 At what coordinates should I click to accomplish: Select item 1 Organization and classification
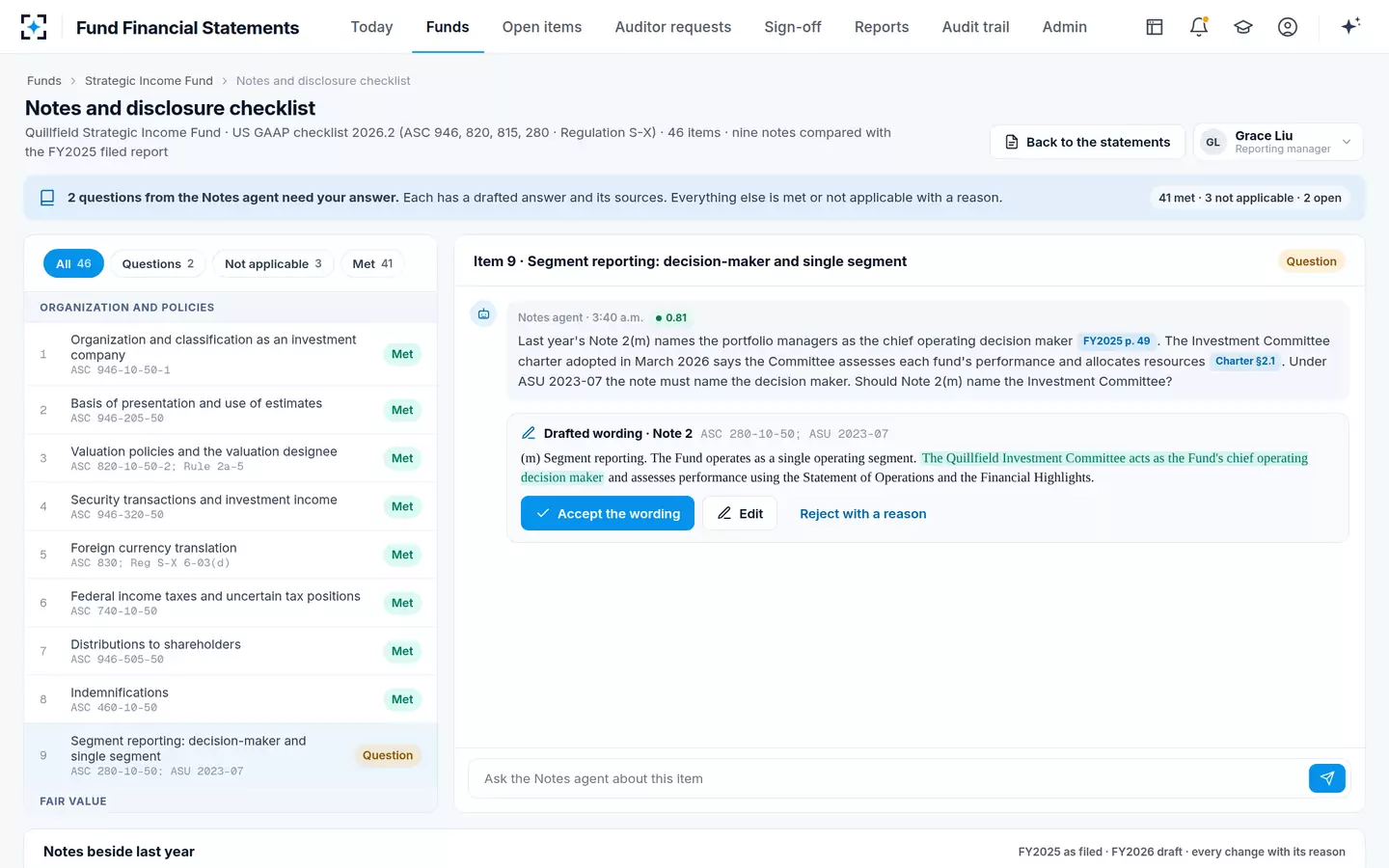tap(231, 354)
